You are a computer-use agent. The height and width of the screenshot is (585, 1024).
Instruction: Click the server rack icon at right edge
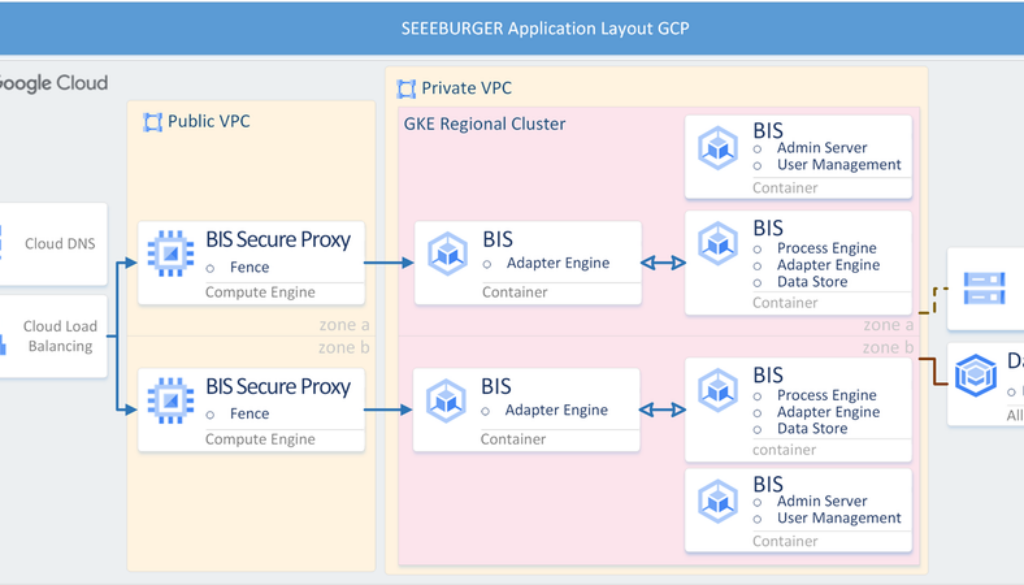click(x=984, y=288)
